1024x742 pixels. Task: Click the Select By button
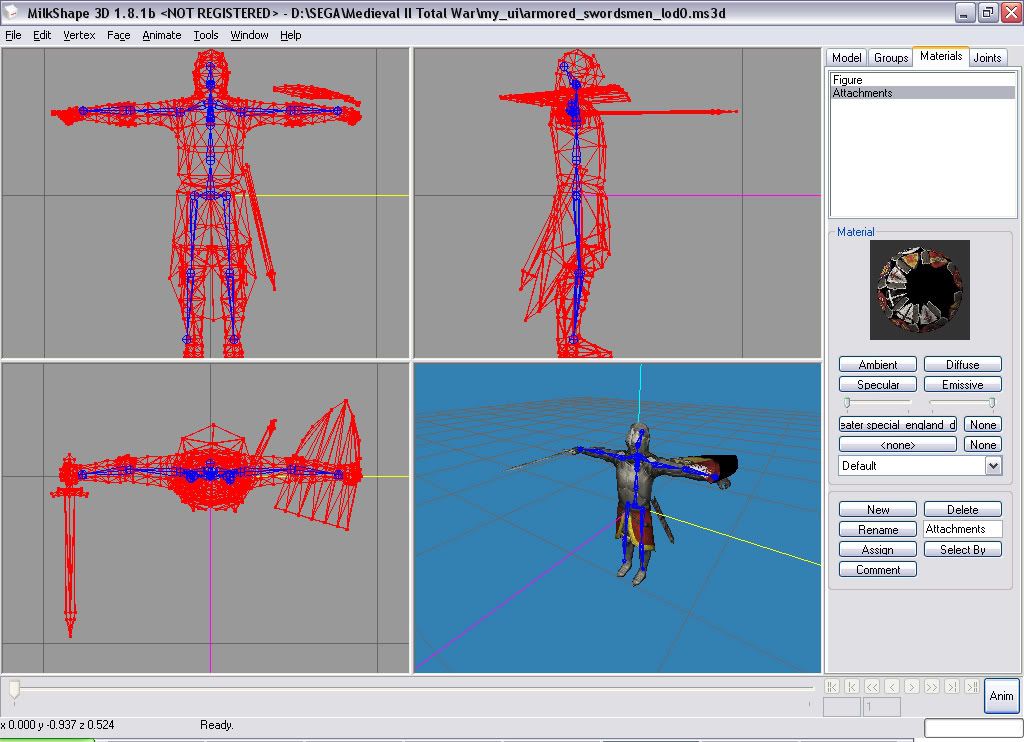[x=963, y=550]
